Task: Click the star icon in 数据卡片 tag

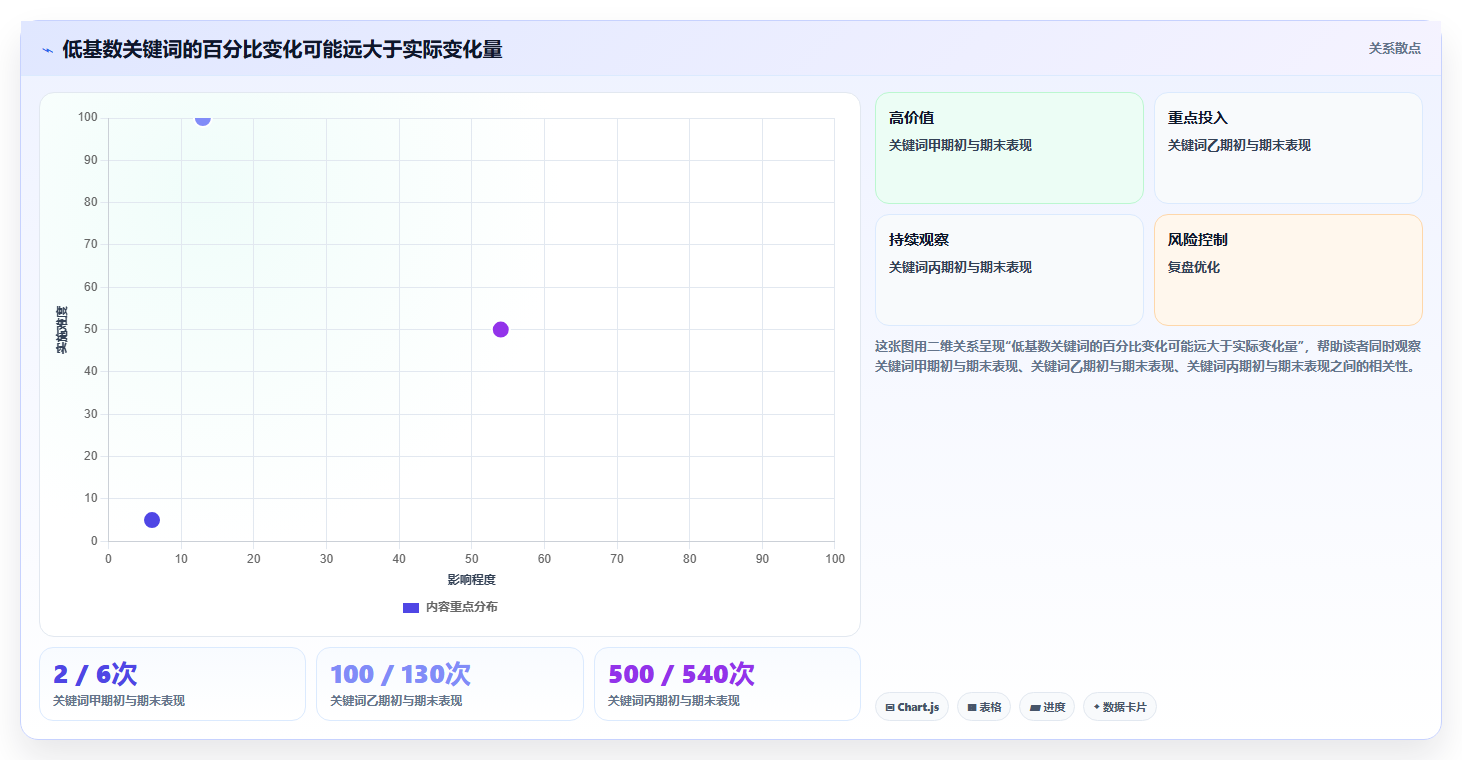Action: [1097, 707]
